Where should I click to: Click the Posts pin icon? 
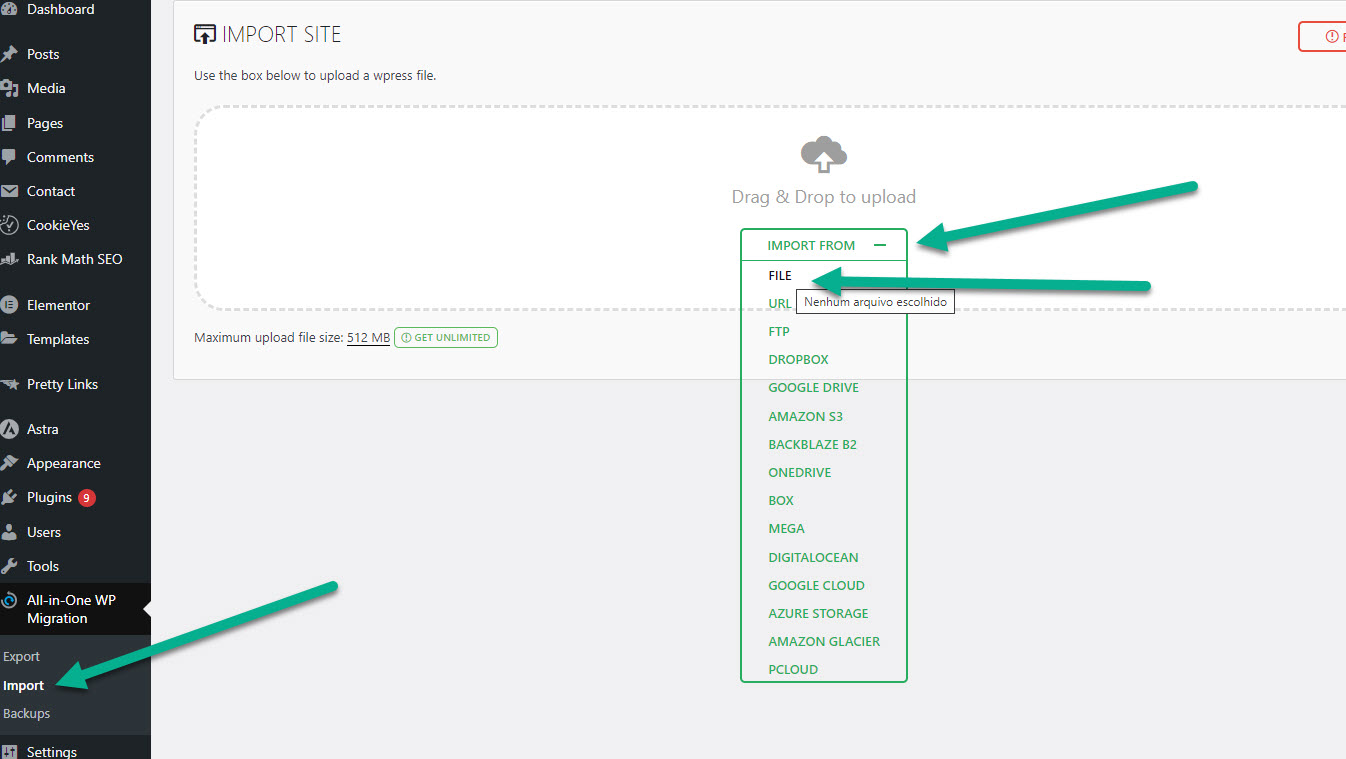coord(9,54)
